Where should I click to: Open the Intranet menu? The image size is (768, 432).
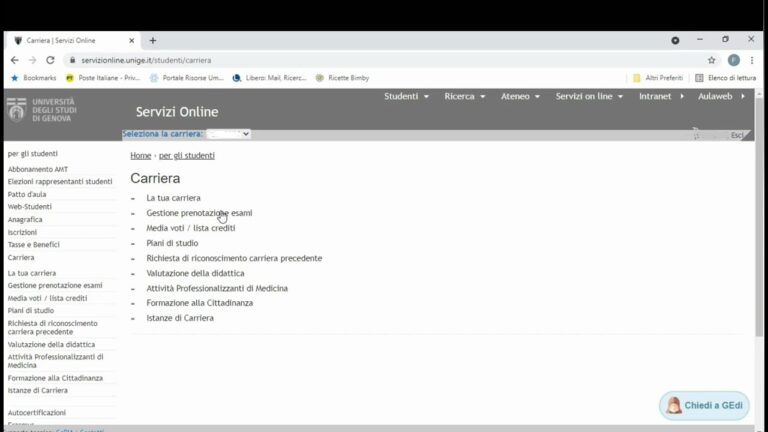tap(661, 96)
